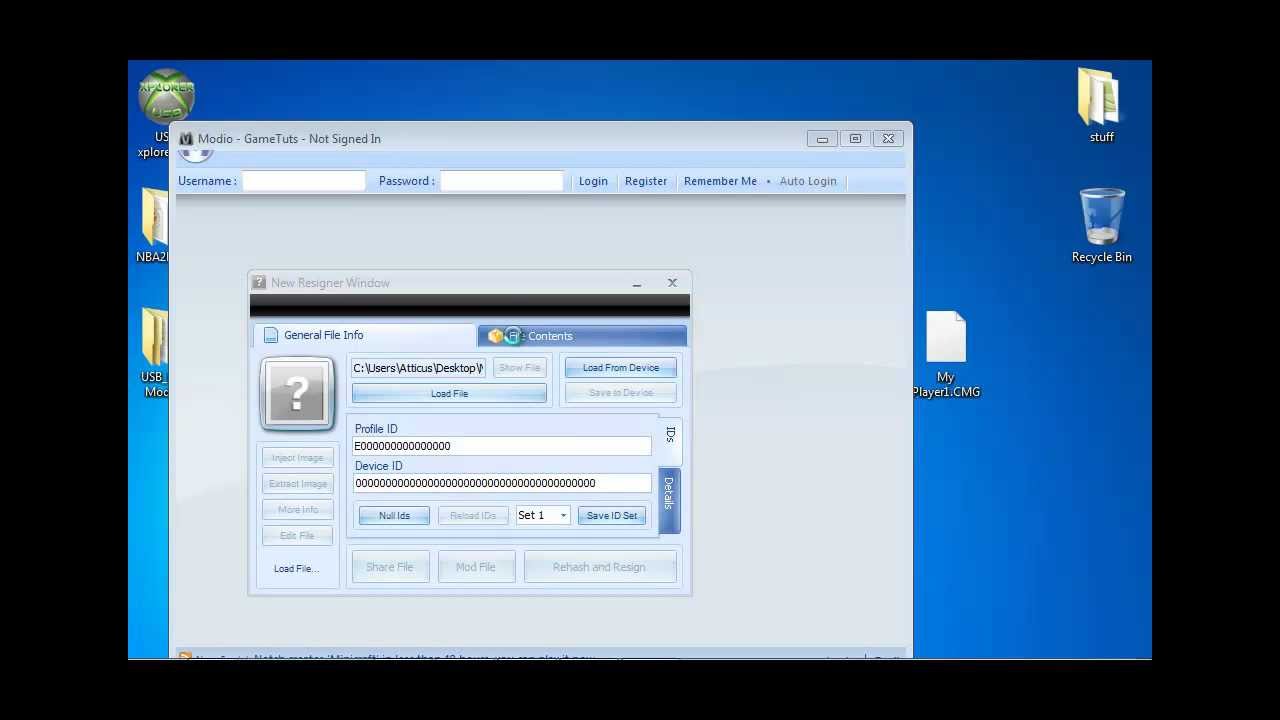The height and width of the screenshot is (720, 1280).
Task: Toggle Auto Login option
Action: (x=807, y=181)
